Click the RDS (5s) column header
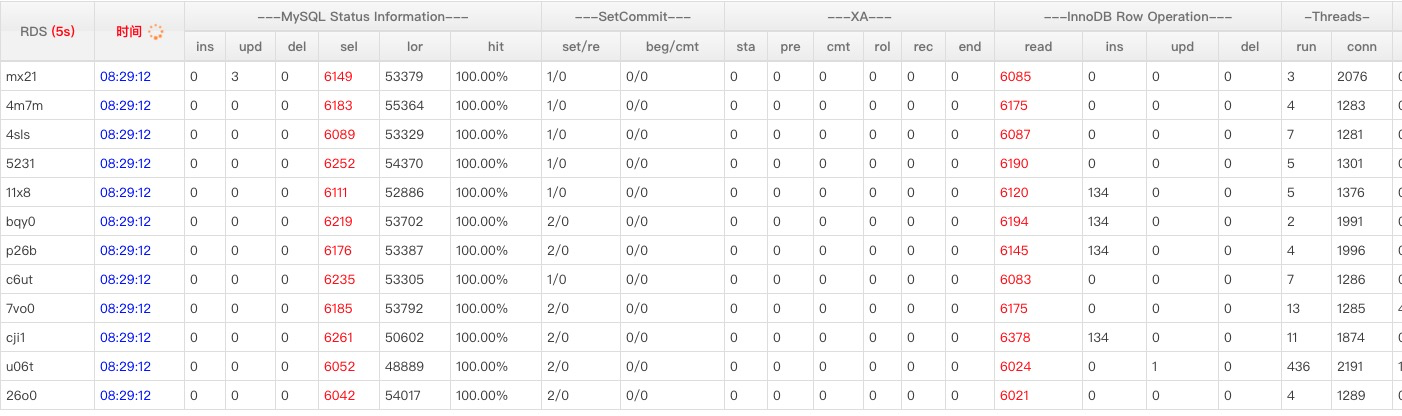The image size is (1402, 416). 47,31
